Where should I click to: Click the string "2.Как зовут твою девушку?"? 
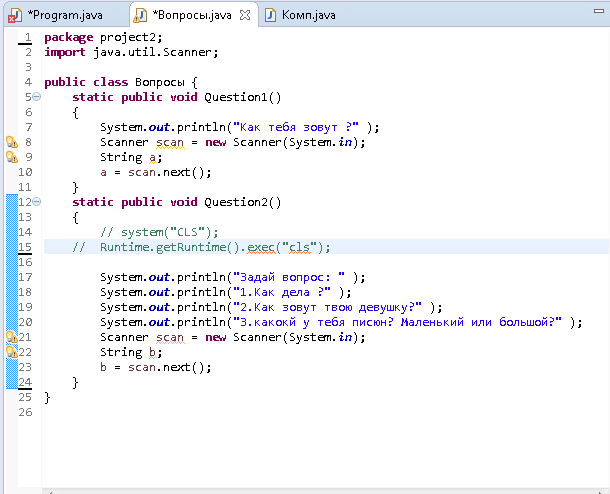tap(327, 307)
